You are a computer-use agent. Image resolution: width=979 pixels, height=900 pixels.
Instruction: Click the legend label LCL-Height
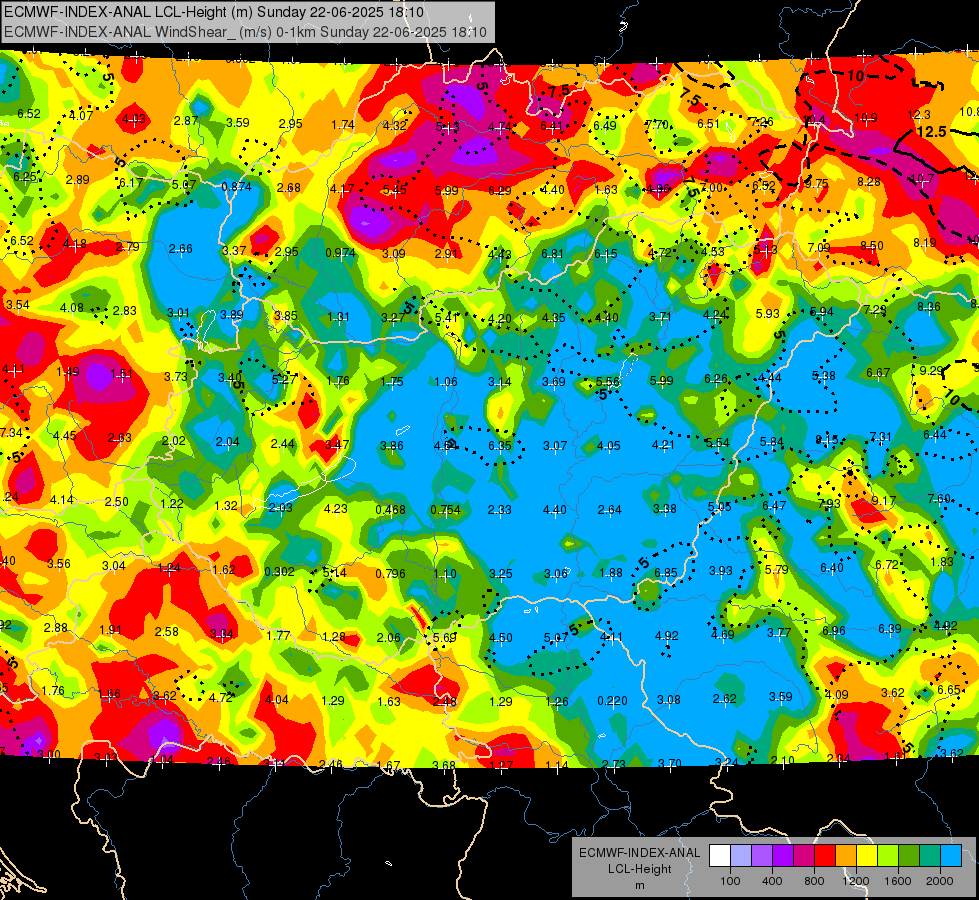(639, 869)
